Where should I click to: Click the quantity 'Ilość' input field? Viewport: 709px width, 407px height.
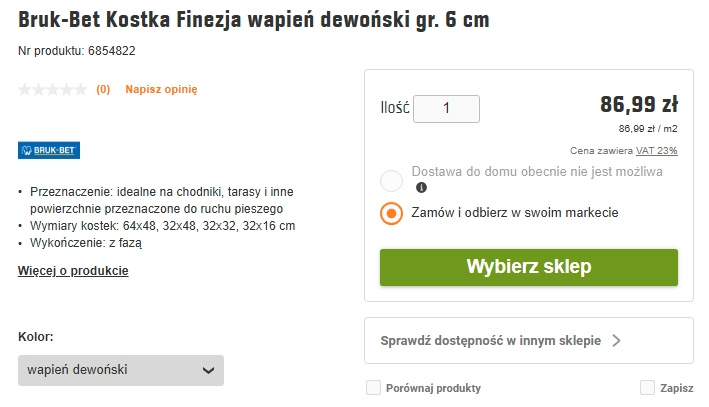[446, 108]
